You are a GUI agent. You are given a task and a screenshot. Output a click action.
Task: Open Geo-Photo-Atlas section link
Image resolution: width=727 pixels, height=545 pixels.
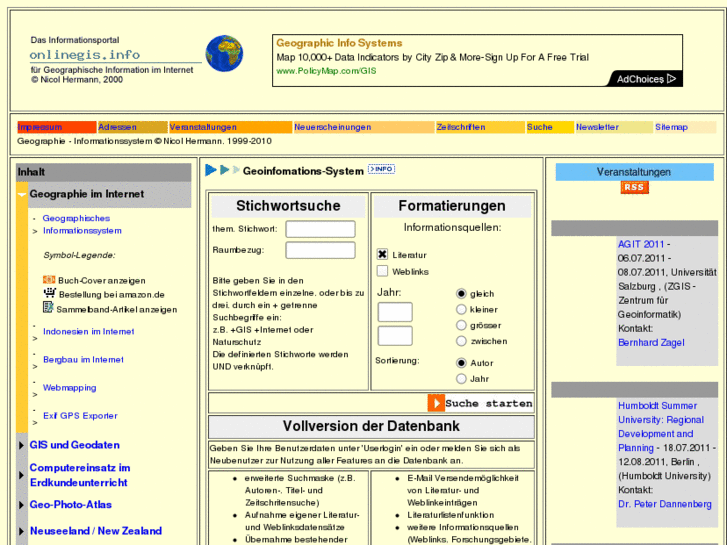pyautogui.click(x=71, y=504)
